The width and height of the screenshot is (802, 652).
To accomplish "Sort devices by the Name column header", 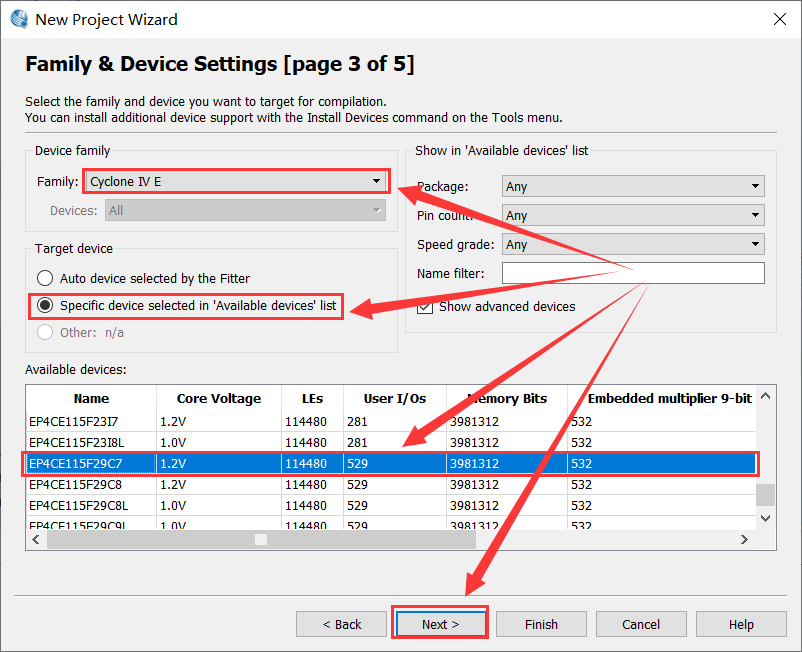I will (91, 398).
